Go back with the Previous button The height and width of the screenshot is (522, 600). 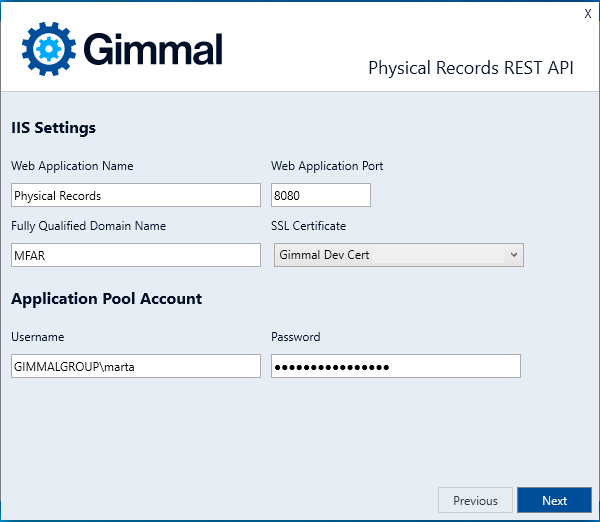[x=475, y=501]
